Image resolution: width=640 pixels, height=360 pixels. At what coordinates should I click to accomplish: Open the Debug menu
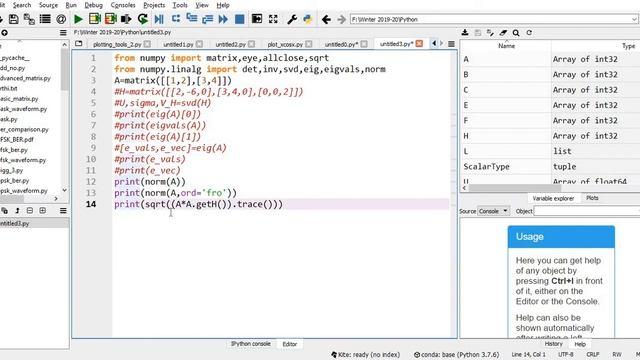click(x=93, y=5)
